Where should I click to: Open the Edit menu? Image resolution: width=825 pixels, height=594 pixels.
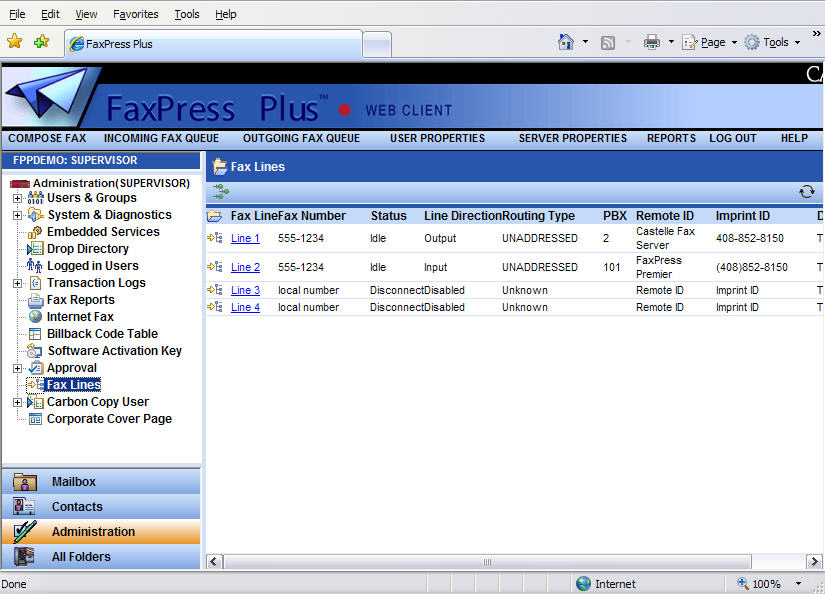pyautogui.click(x=50, y=14)
